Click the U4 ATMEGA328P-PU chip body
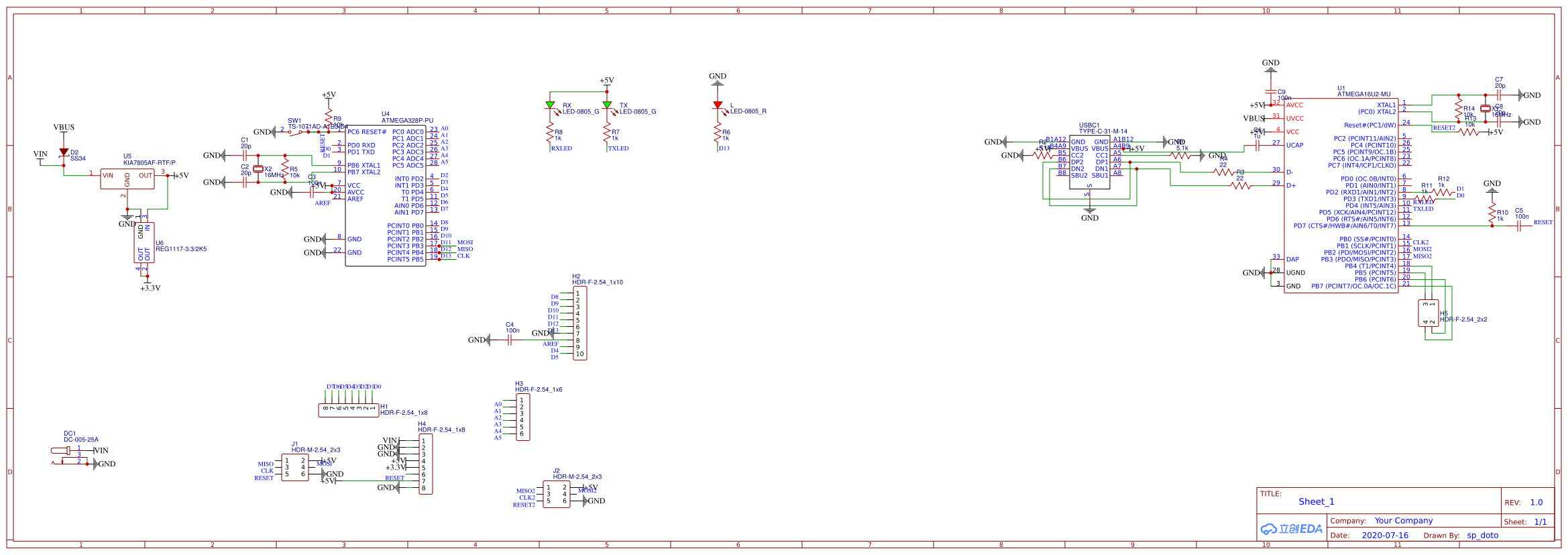 pyautogui.click(x=386, y=195)
